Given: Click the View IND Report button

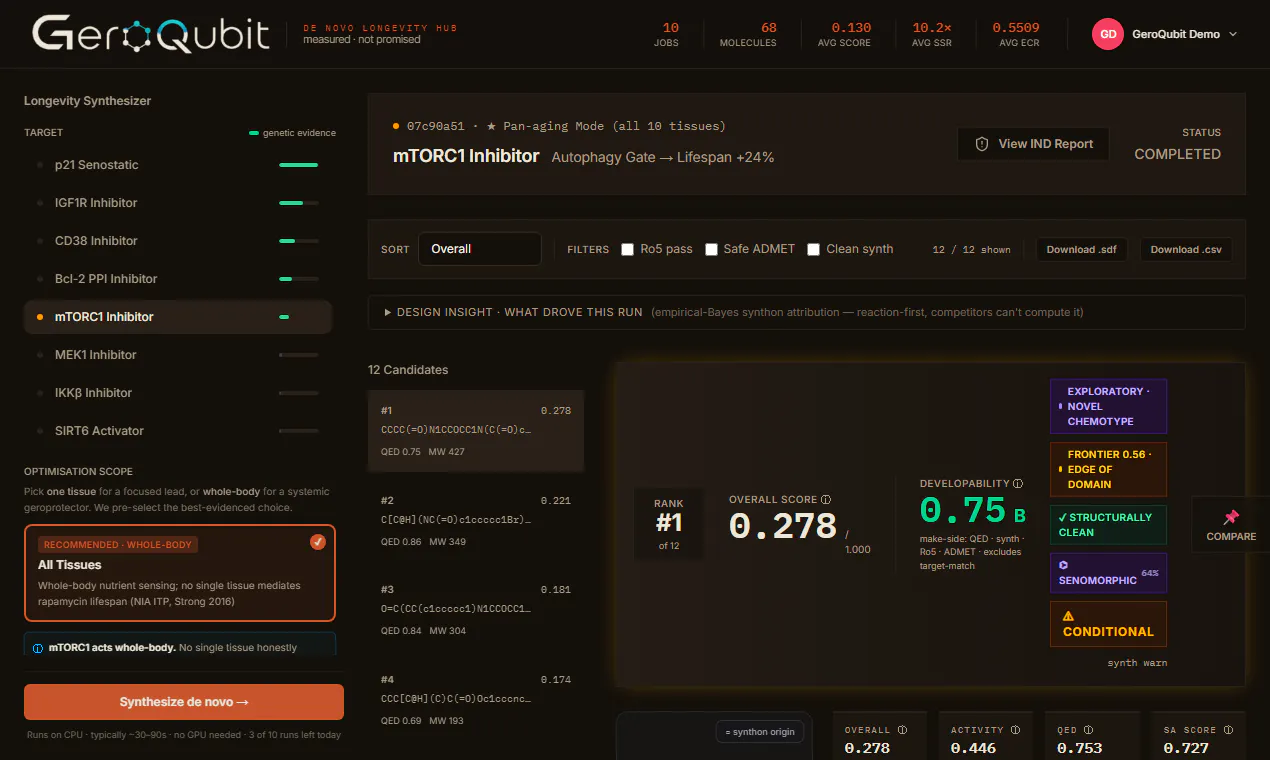Looking at the screenshot, I should click(1033, 144).
